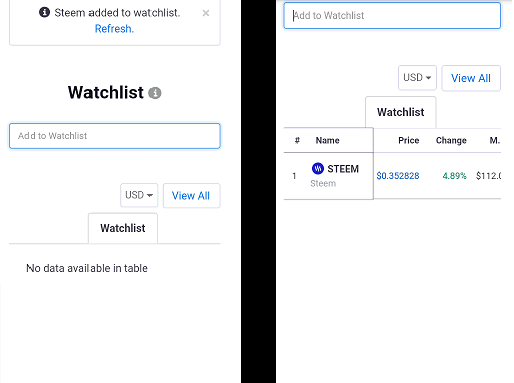Sort table by Name column

click(327, 140)
